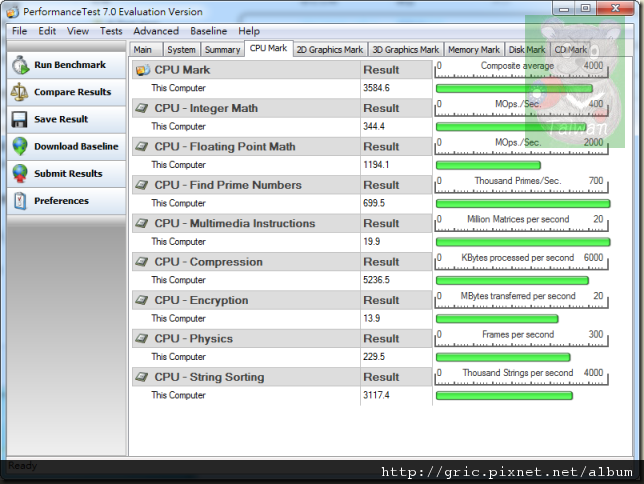Viewport: 644px width, 484px height.
Task: Click the chip icon beside CPU - Physics
Action: 142,339
